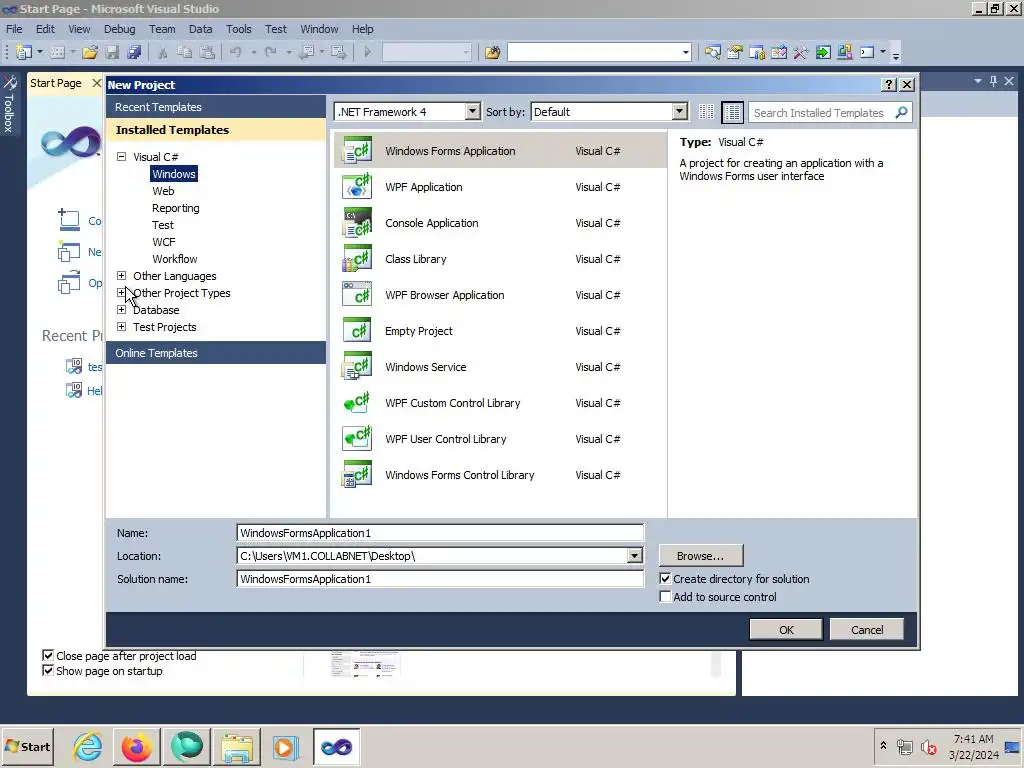Select the Class Library template icon
The image size is (1024, 768).
[x=357, y=259]
